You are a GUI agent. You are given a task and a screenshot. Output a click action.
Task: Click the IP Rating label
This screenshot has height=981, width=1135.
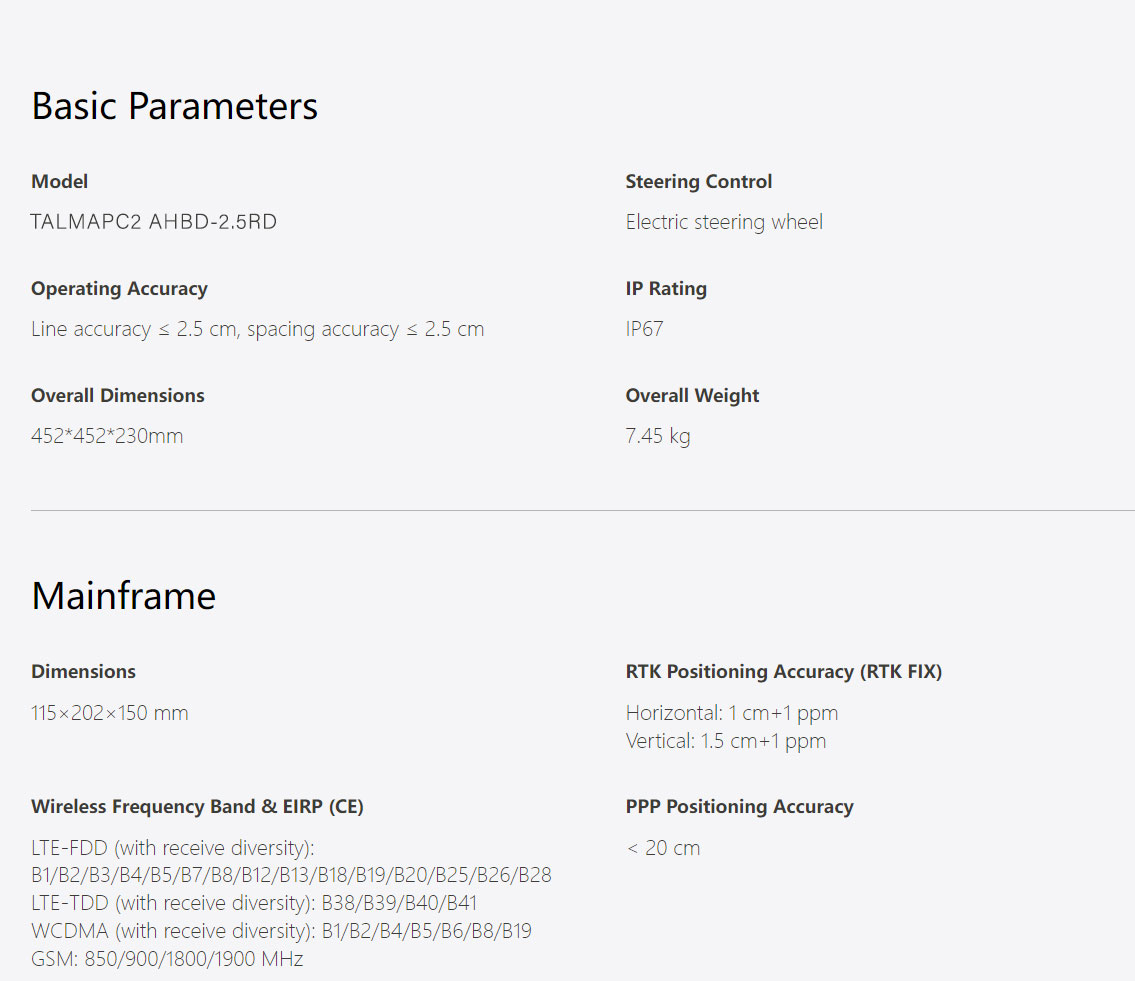tap(666, 288)
